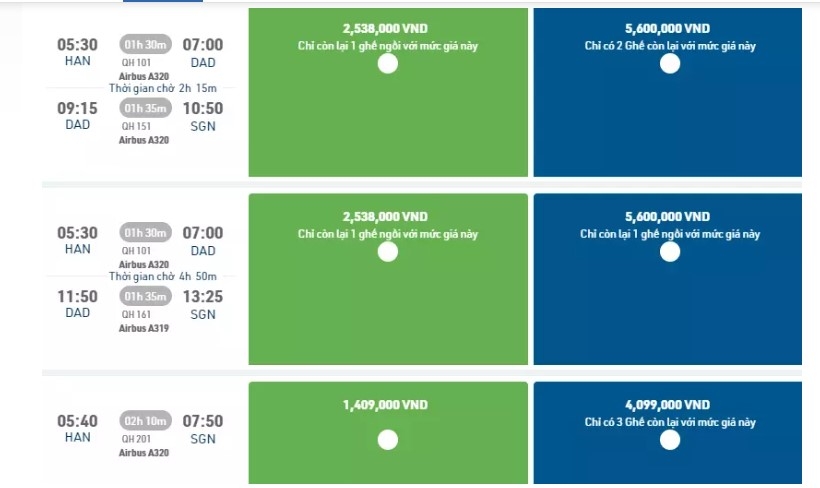Click the Airbus A319 aircraft label
This screenshot has height=488, width=820.
[x=144, y=328]
